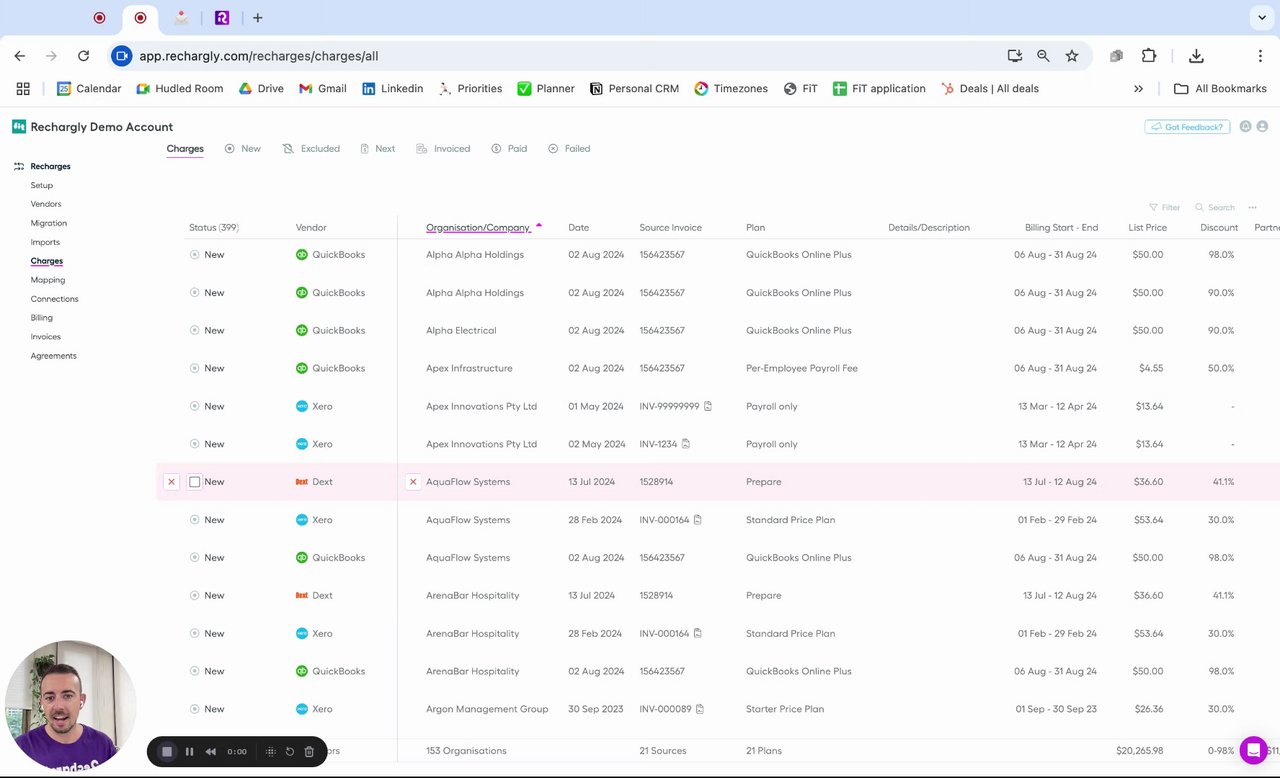Open the chat support bubble
Screen dimensions: 1280x778
tap(1253, 750)
